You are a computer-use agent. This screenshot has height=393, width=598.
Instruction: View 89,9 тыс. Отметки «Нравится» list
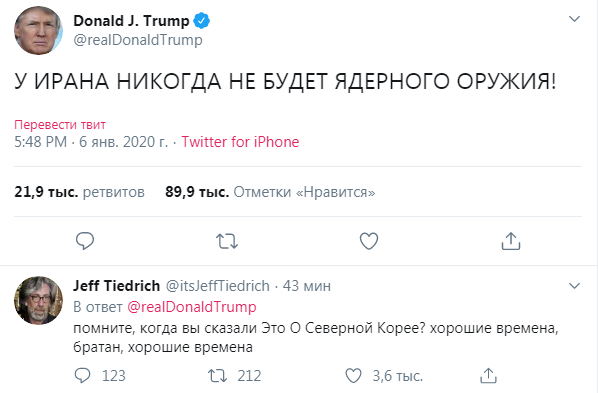[270, 192]
